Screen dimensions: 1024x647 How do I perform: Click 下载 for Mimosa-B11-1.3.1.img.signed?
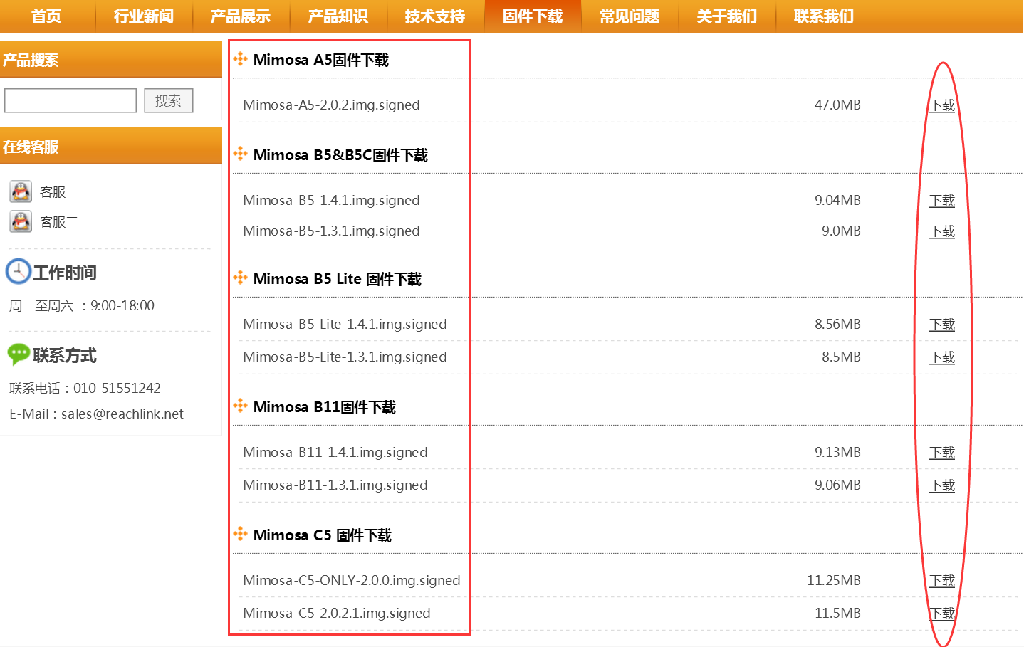point(942,485)
